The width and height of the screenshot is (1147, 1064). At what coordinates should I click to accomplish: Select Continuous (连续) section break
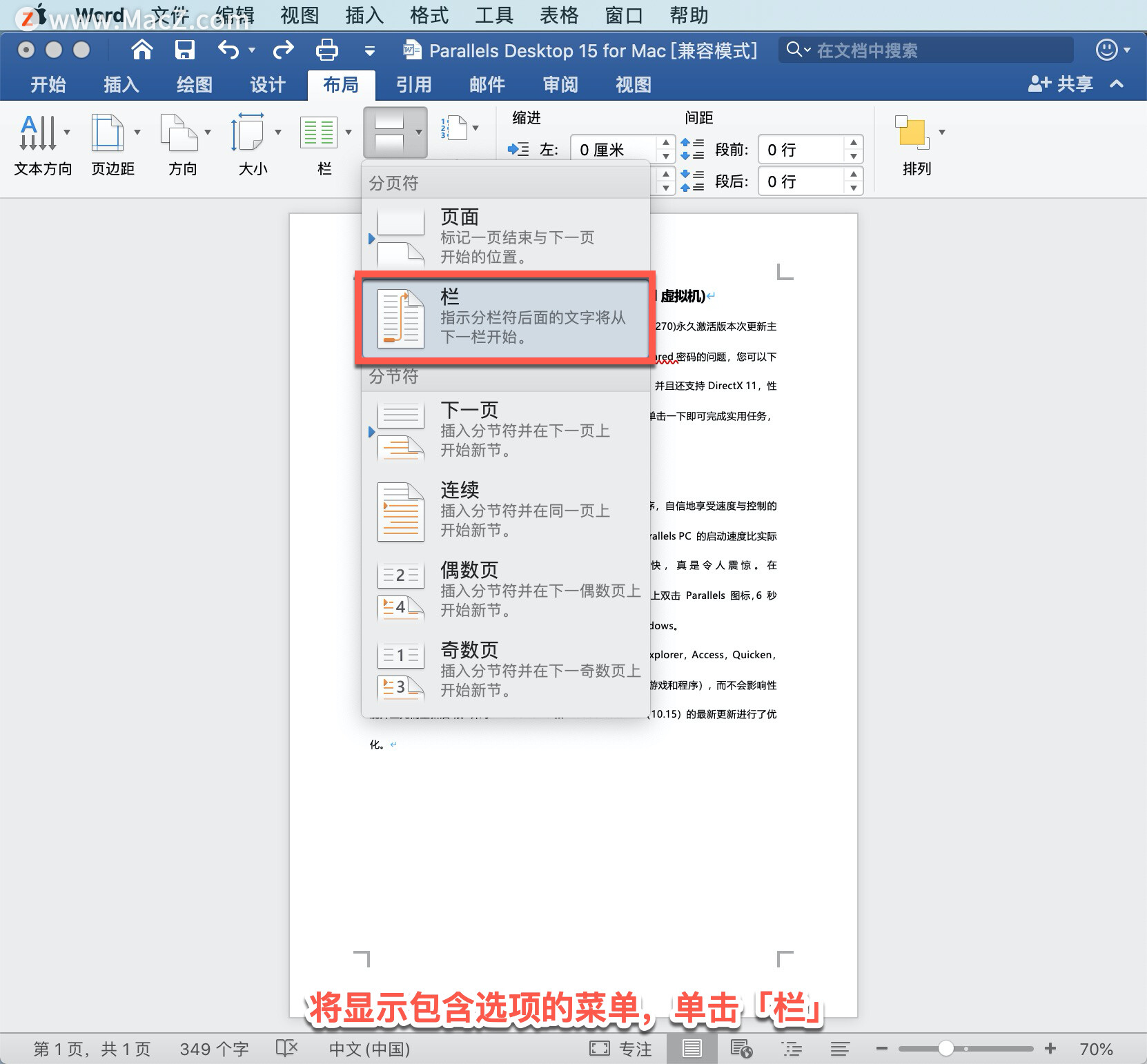(x=506, y=510)
